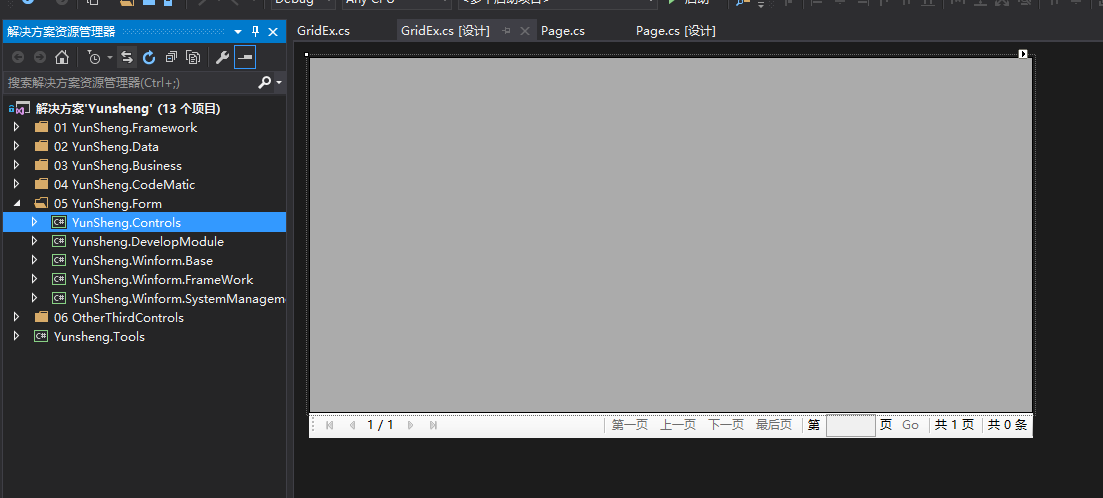Expand the YunSheng.Winform.FrameWork project
This screenshot has height=498, width=1103.
(34, 279)
